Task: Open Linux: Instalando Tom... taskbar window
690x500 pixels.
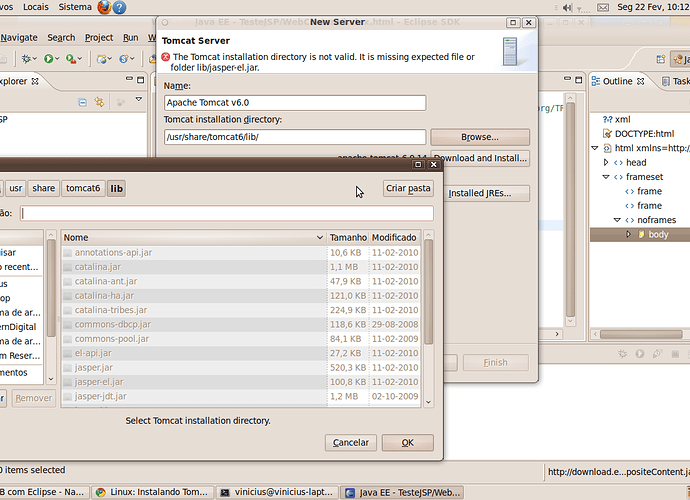Action: (x=152, y=492)
